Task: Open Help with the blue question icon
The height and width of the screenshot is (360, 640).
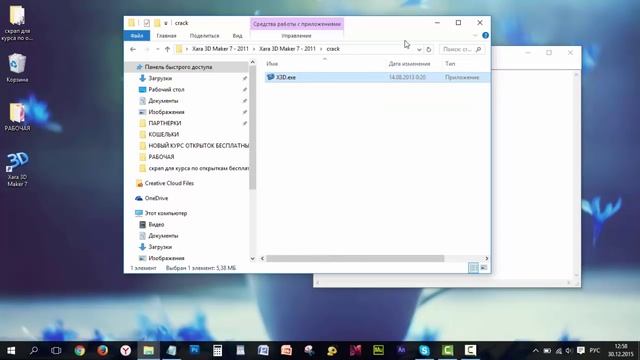Action: [x=485, y=36]
